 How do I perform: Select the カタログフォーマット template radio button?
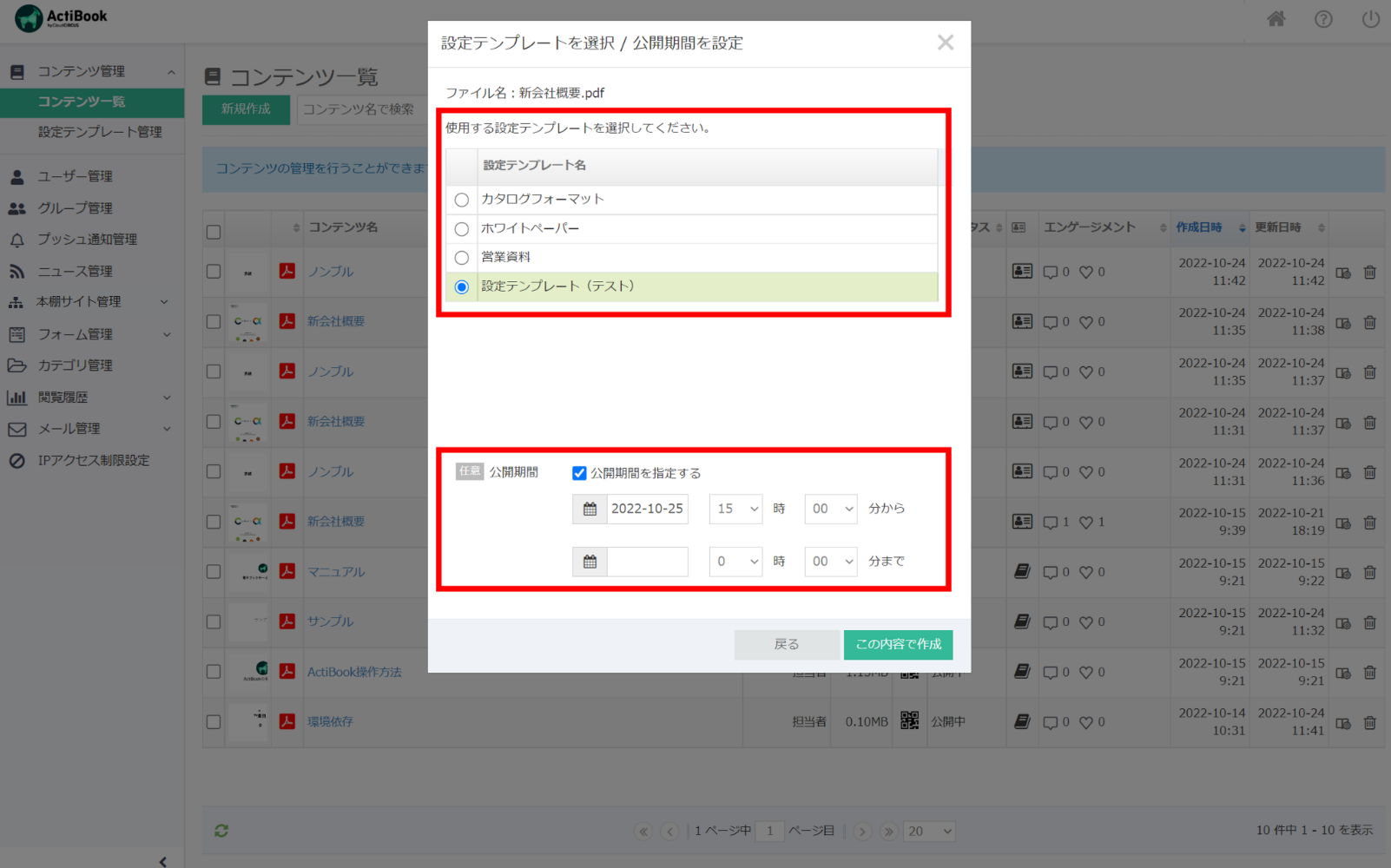462,200
